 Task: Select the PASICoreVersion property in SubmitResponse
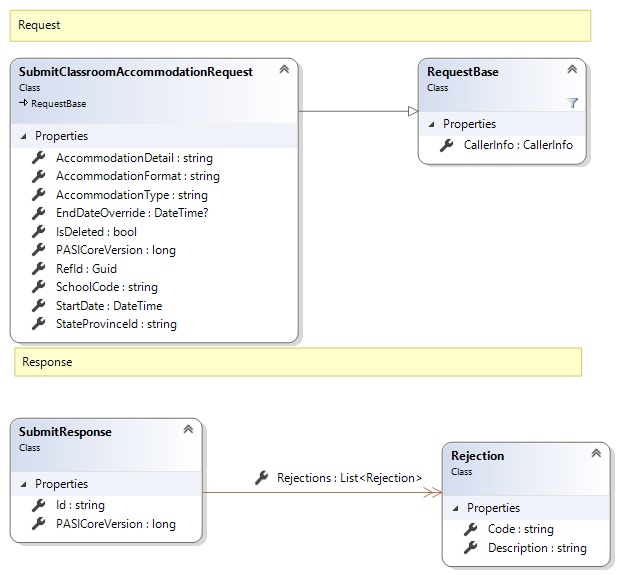[115, 524]
